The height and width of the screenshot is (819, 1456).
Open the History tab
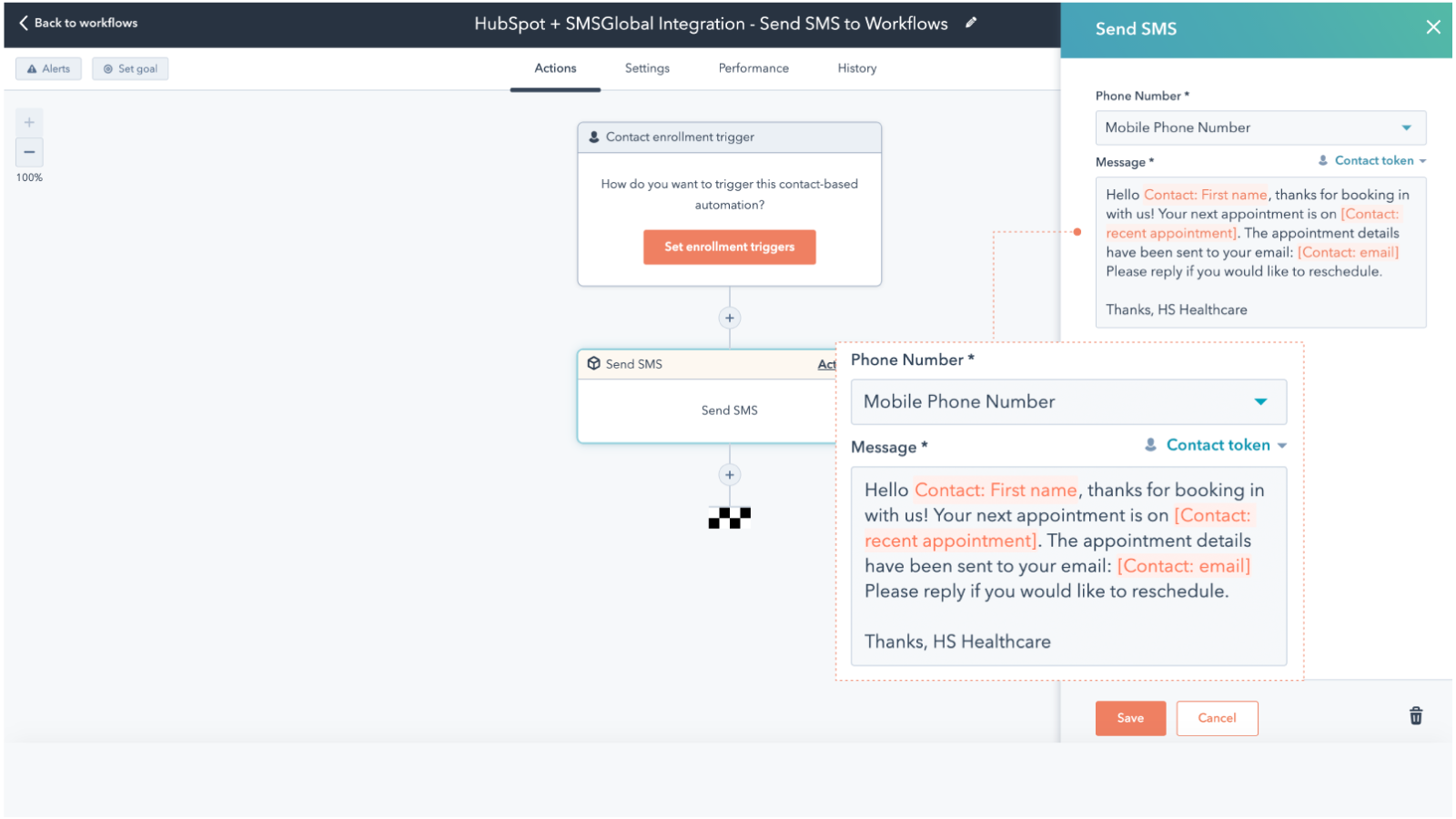[x=857, y=68]
